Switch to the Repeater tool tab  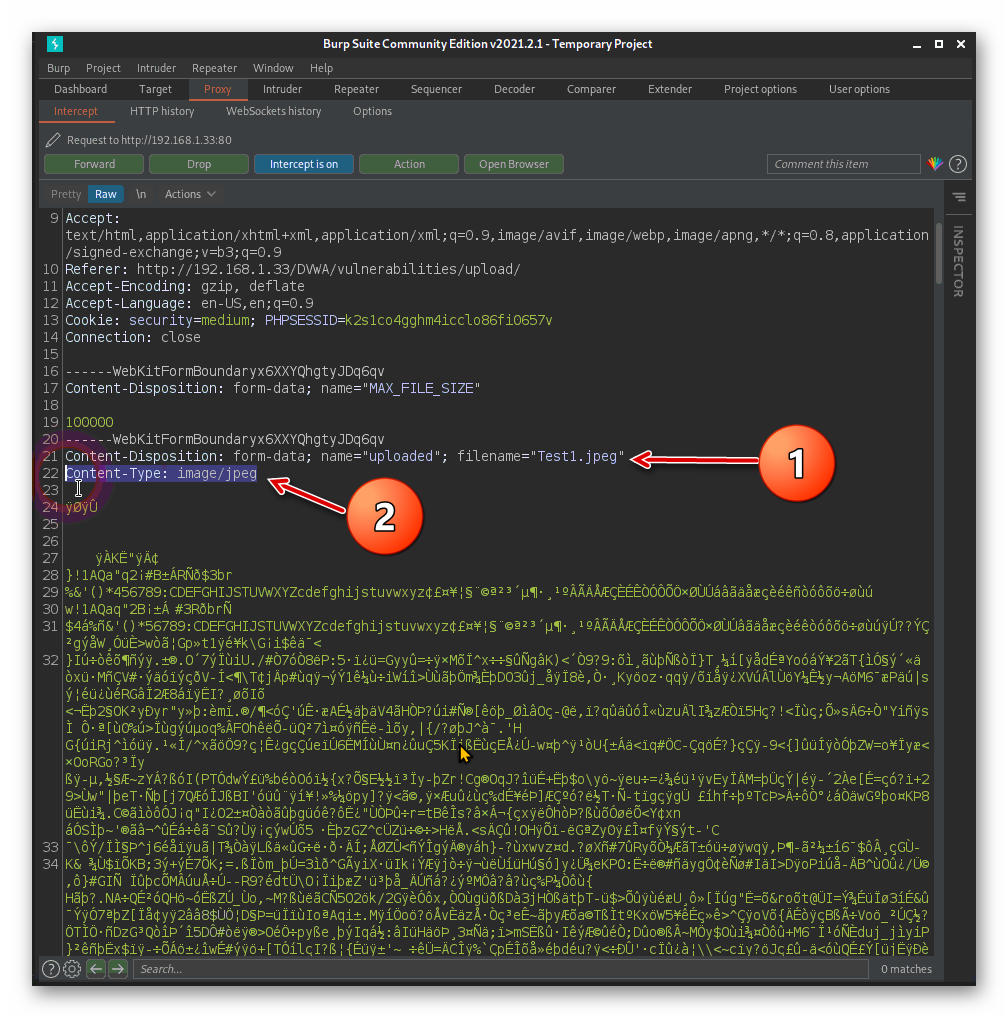[356, 90]
